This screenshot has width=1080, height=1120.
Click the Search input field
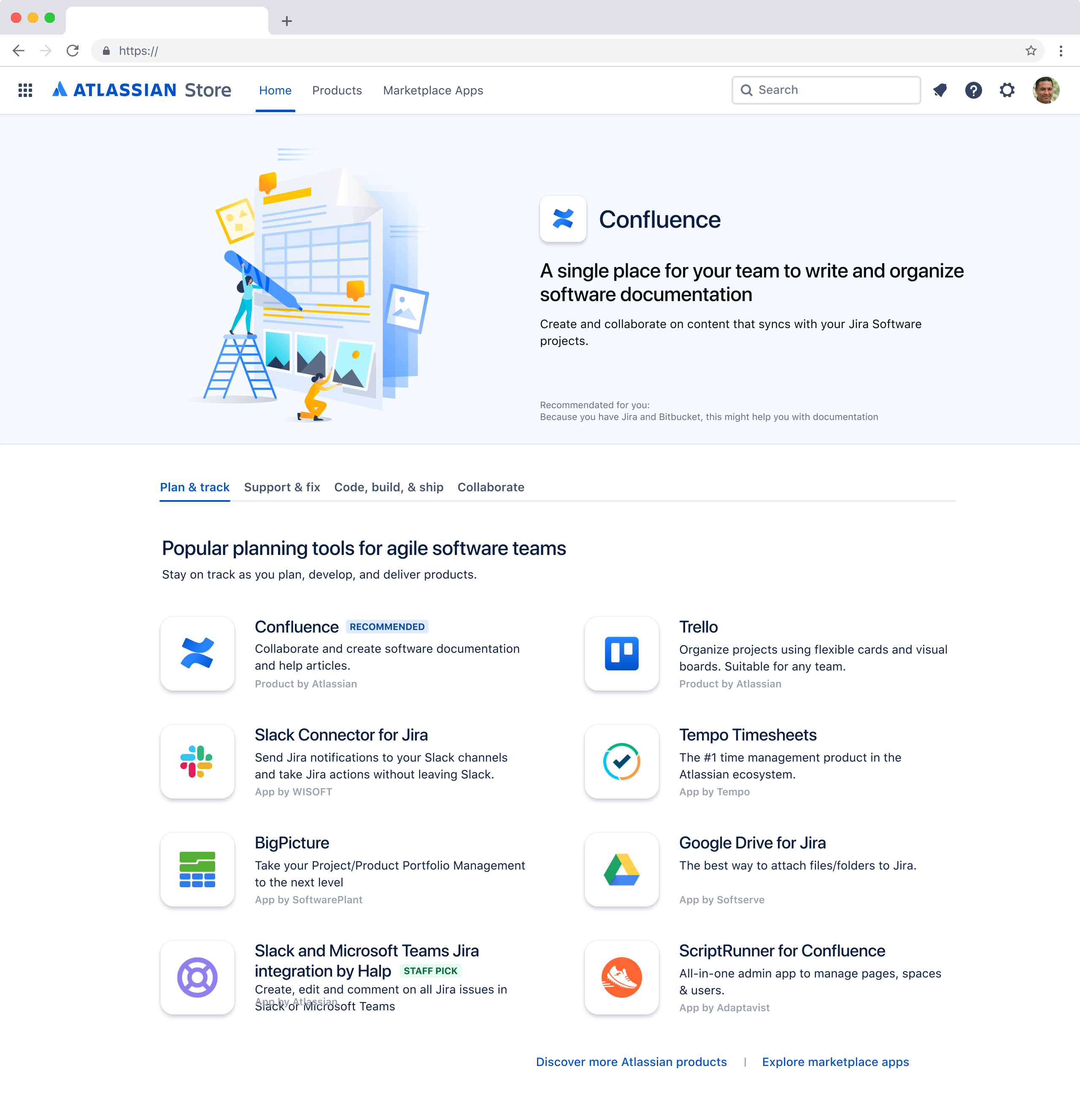[x=826, y=90]
